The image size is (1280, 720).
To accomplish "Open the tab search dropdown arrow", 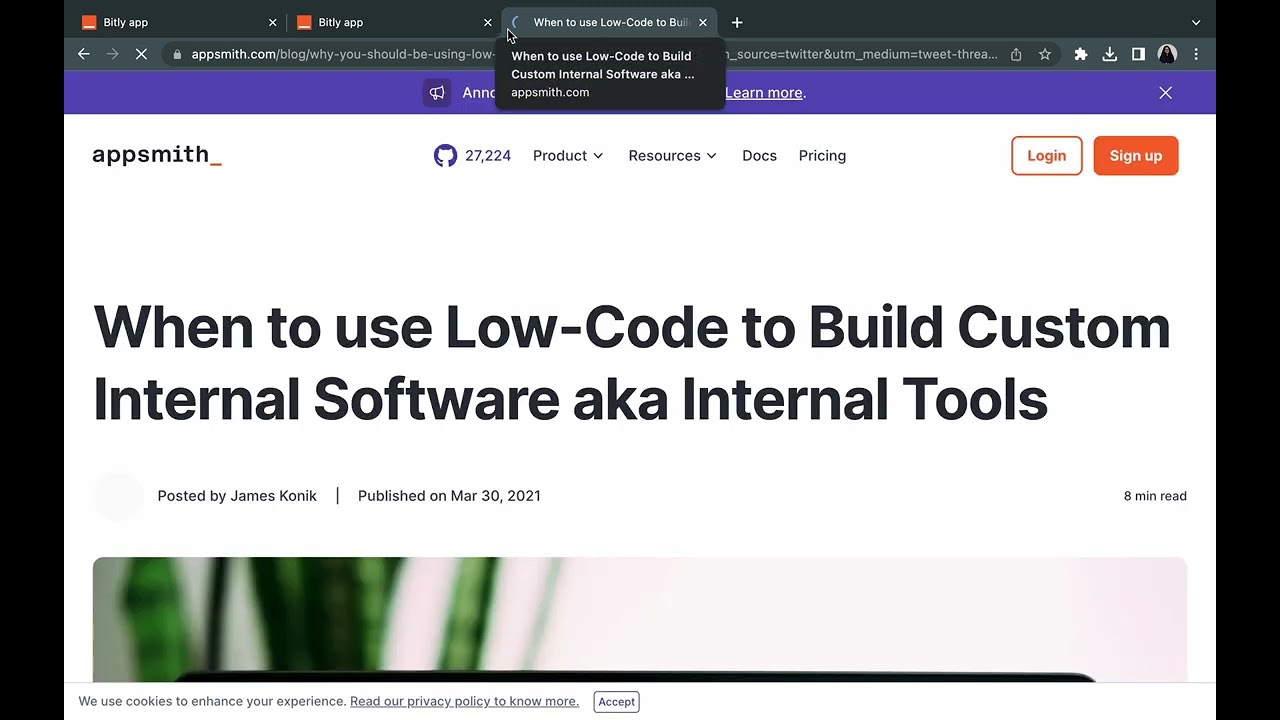I will coord(1196,22).
